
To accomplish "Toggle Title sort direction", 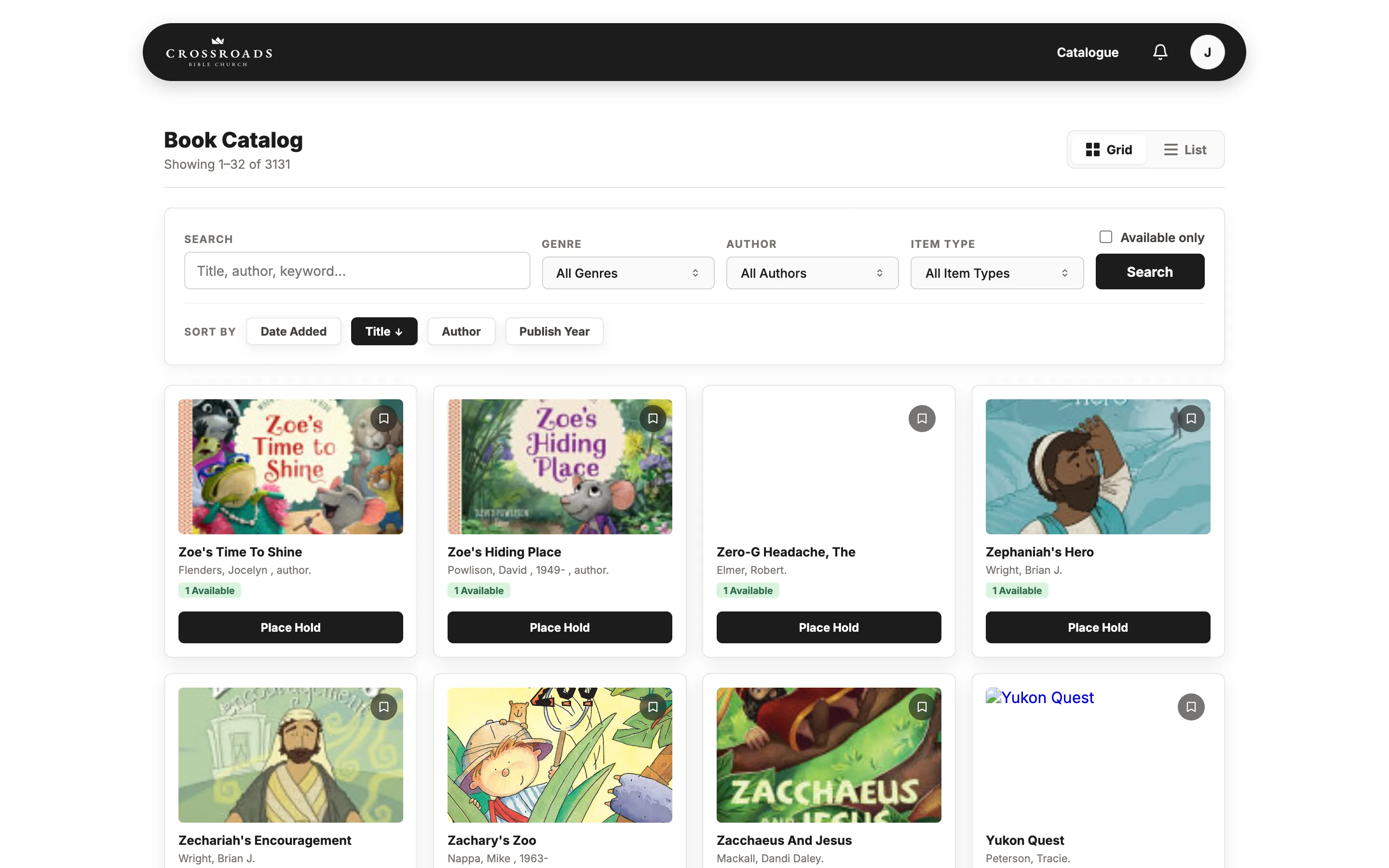I will pyautogui.click(x=384, y=331).
